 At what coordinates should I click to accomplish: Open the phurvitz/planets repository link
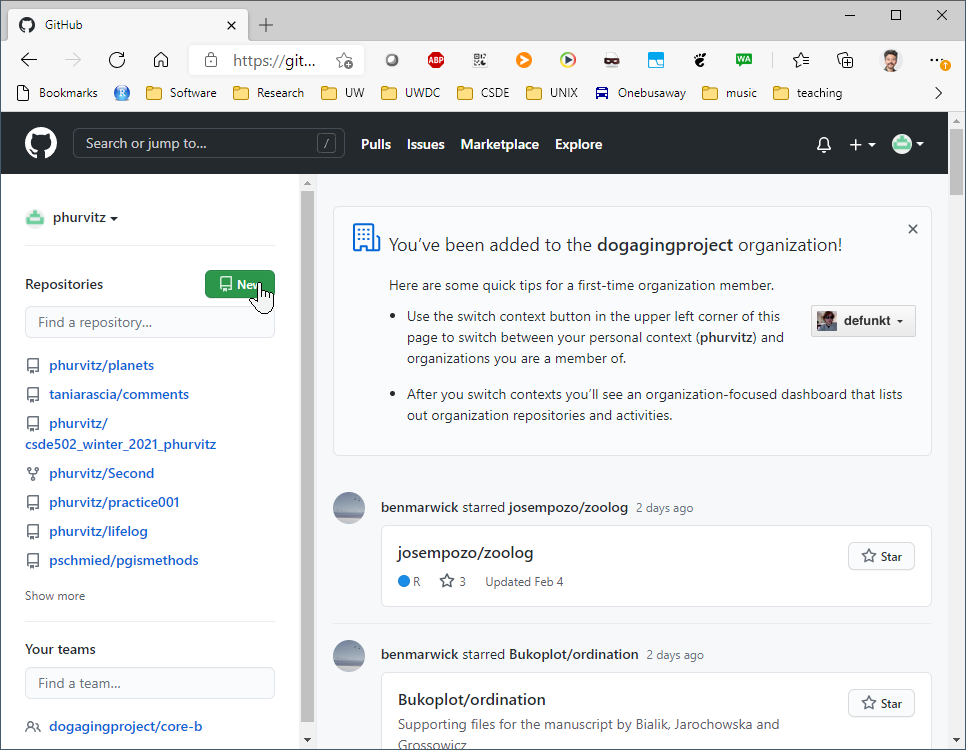pos(102,365)
